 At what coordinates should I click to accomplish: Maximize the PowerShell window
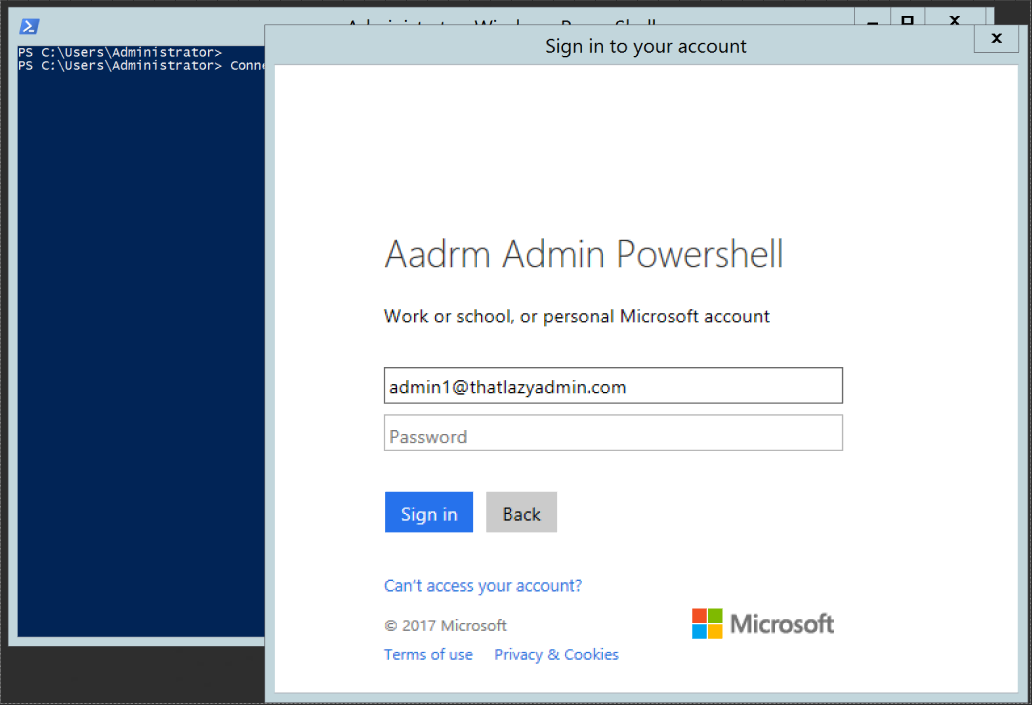coord(908,19)
